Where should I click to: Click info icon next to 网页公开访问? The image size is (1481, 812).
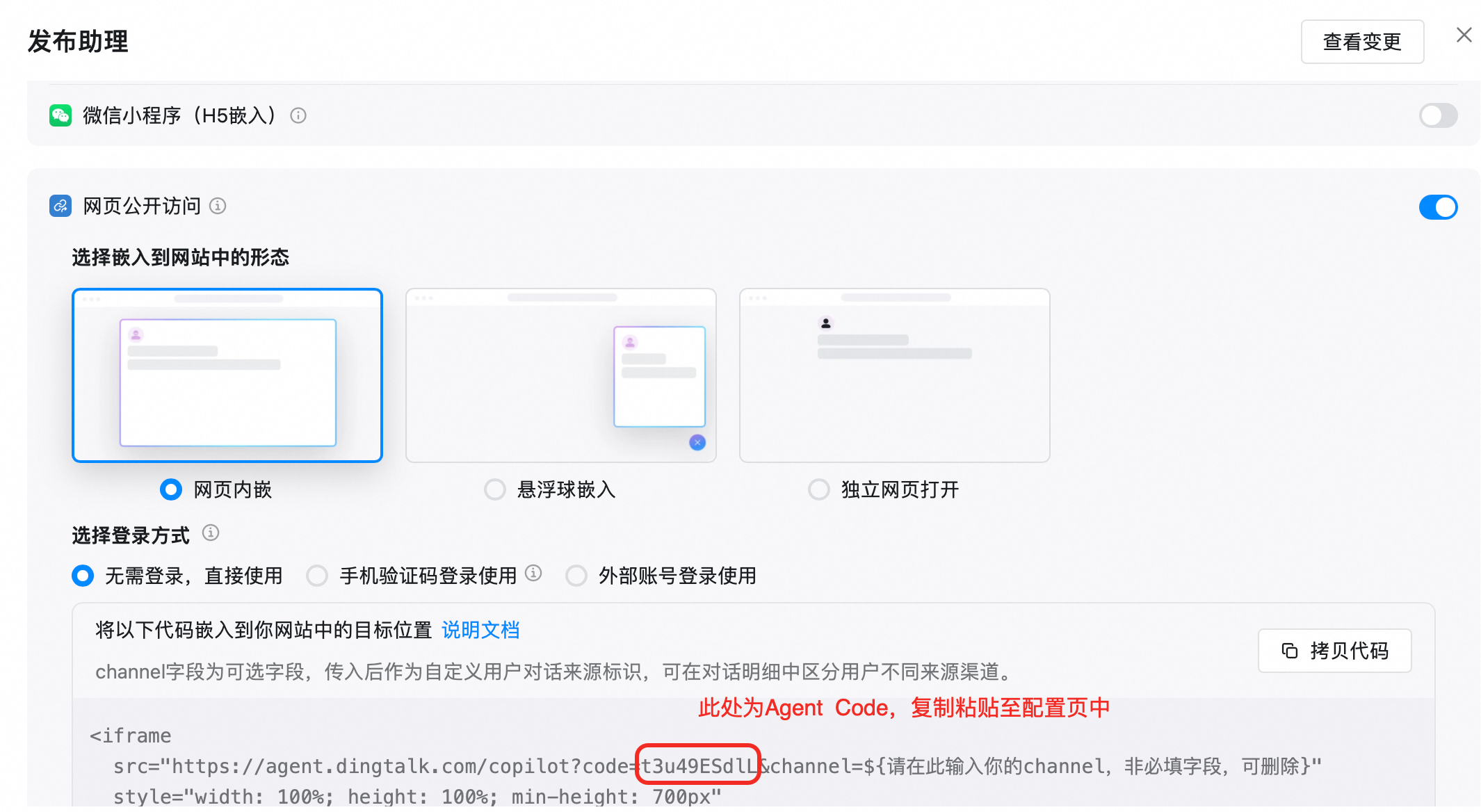pos(218,206)
